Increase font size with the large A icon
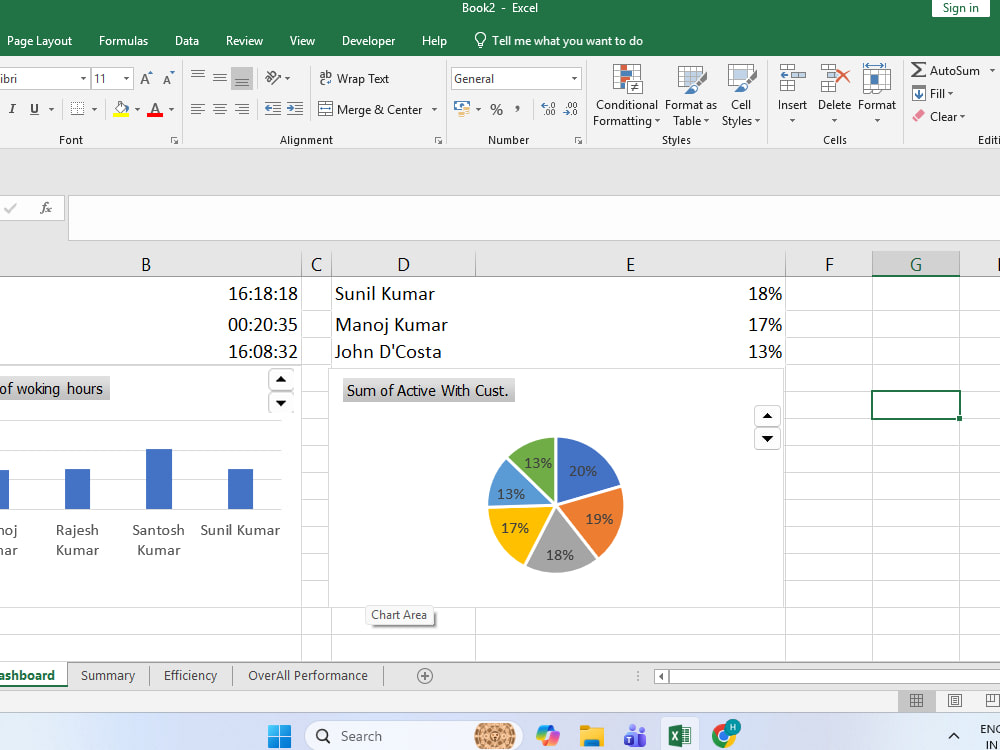The width and height of the screenshot is (1000, 750). tap(146, 78)
